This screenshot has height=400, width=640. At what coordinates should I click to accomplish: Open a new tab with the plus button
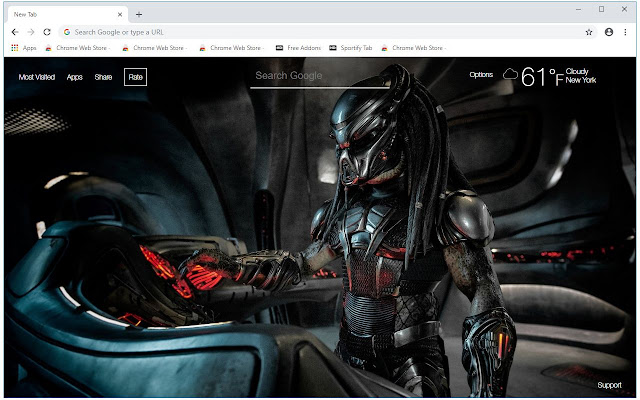point(139,15)
